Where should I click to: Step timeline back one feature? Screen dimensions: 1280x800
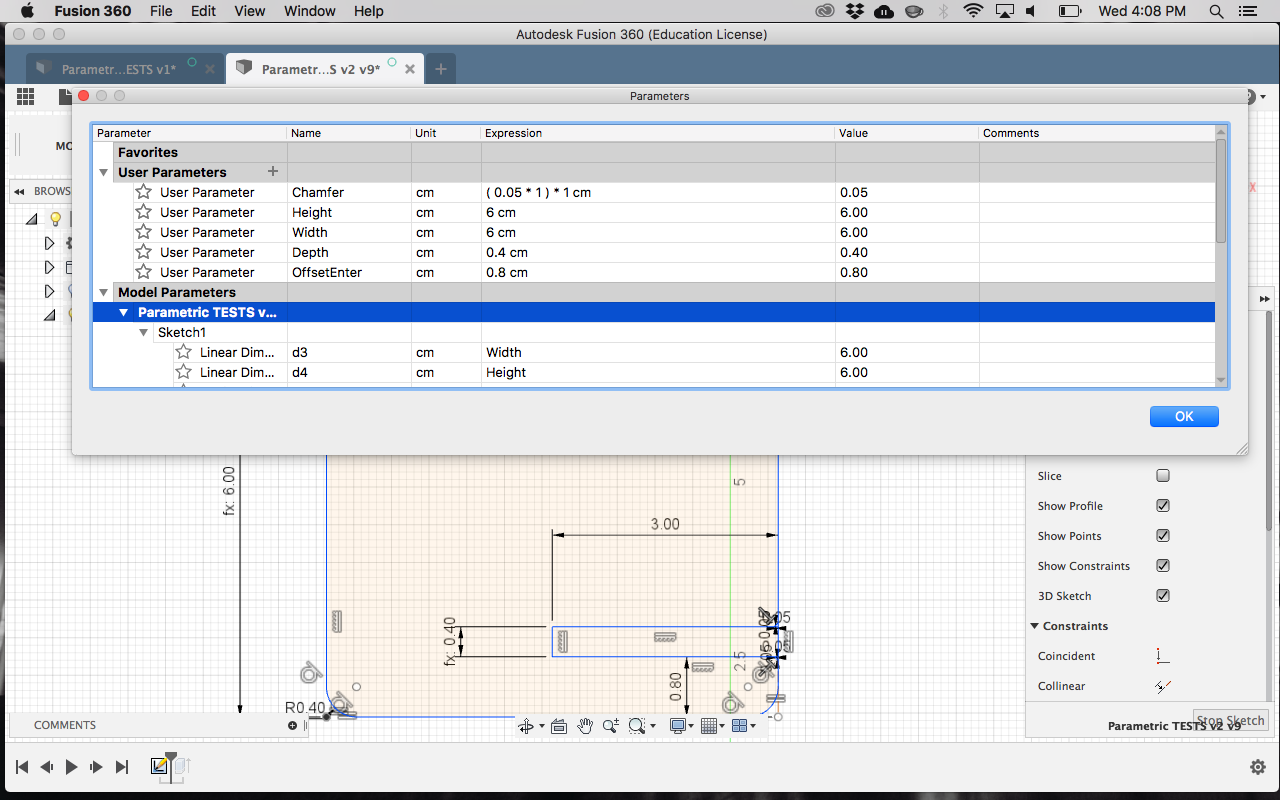(46, 767)
